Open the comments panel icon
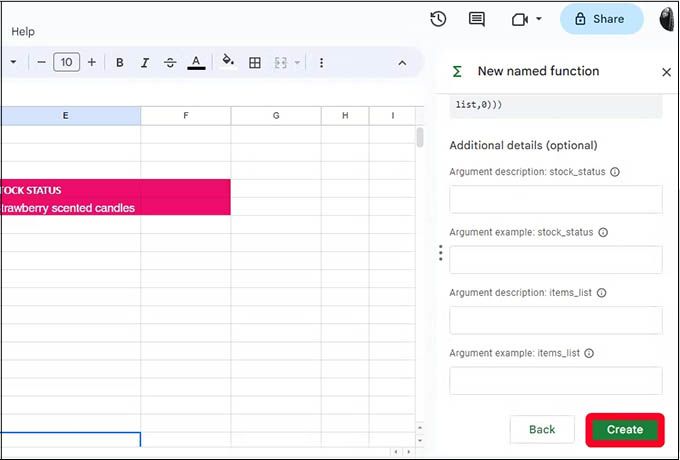 click(477, 19)
